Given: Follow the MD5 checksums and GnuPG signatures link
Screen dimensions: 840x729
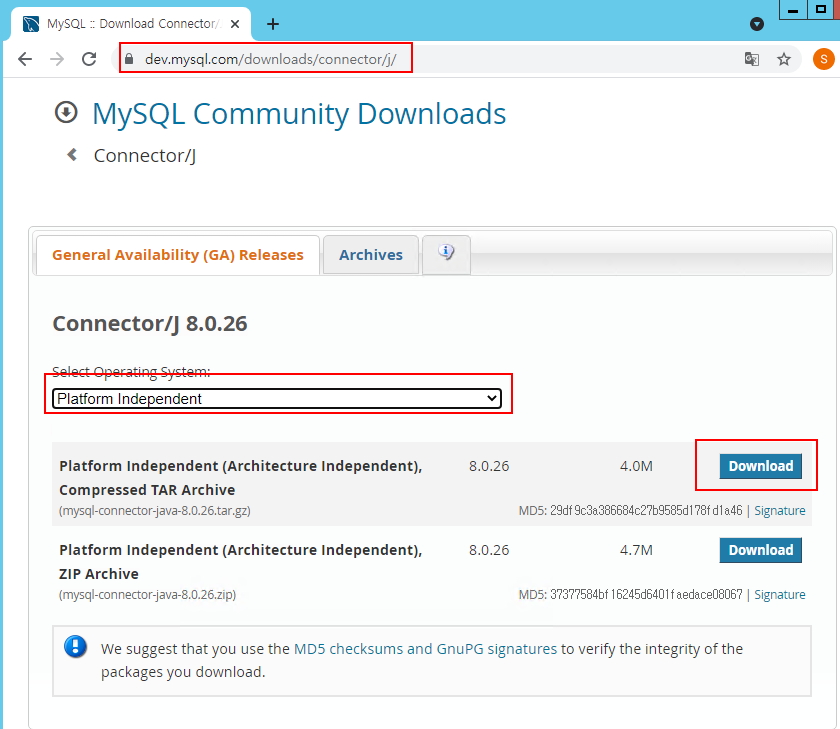Looking at the screenshot, I should pyautogui.click(x=425, y=649).
